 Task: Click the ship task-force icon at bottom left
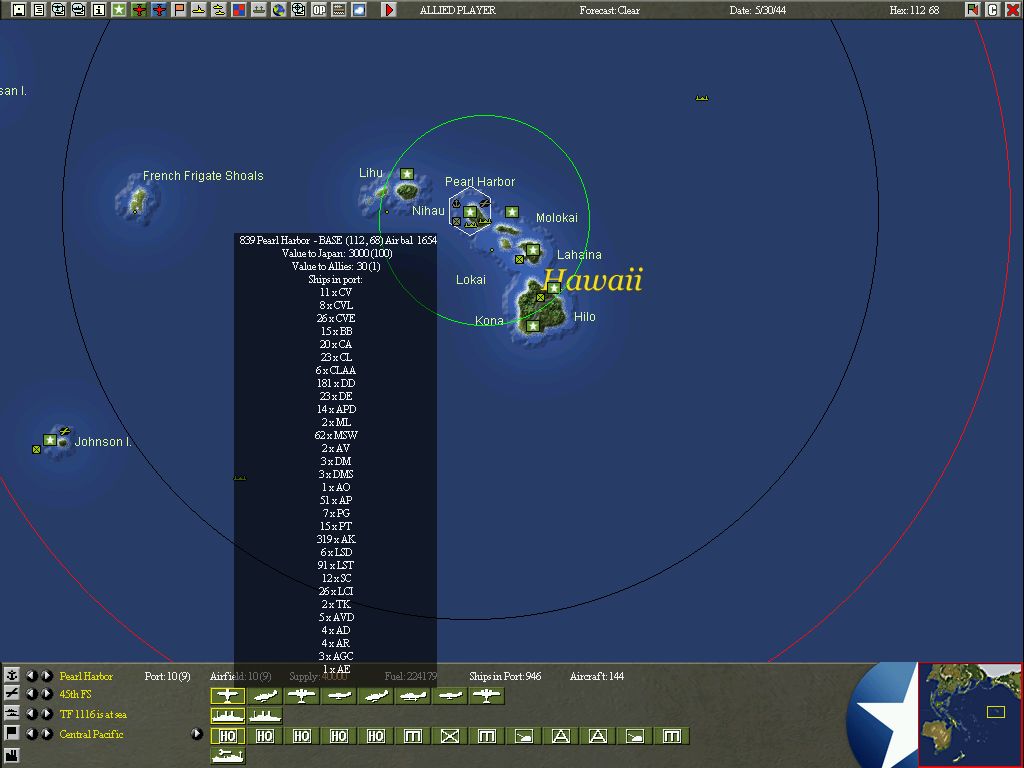tap(11, 714)
